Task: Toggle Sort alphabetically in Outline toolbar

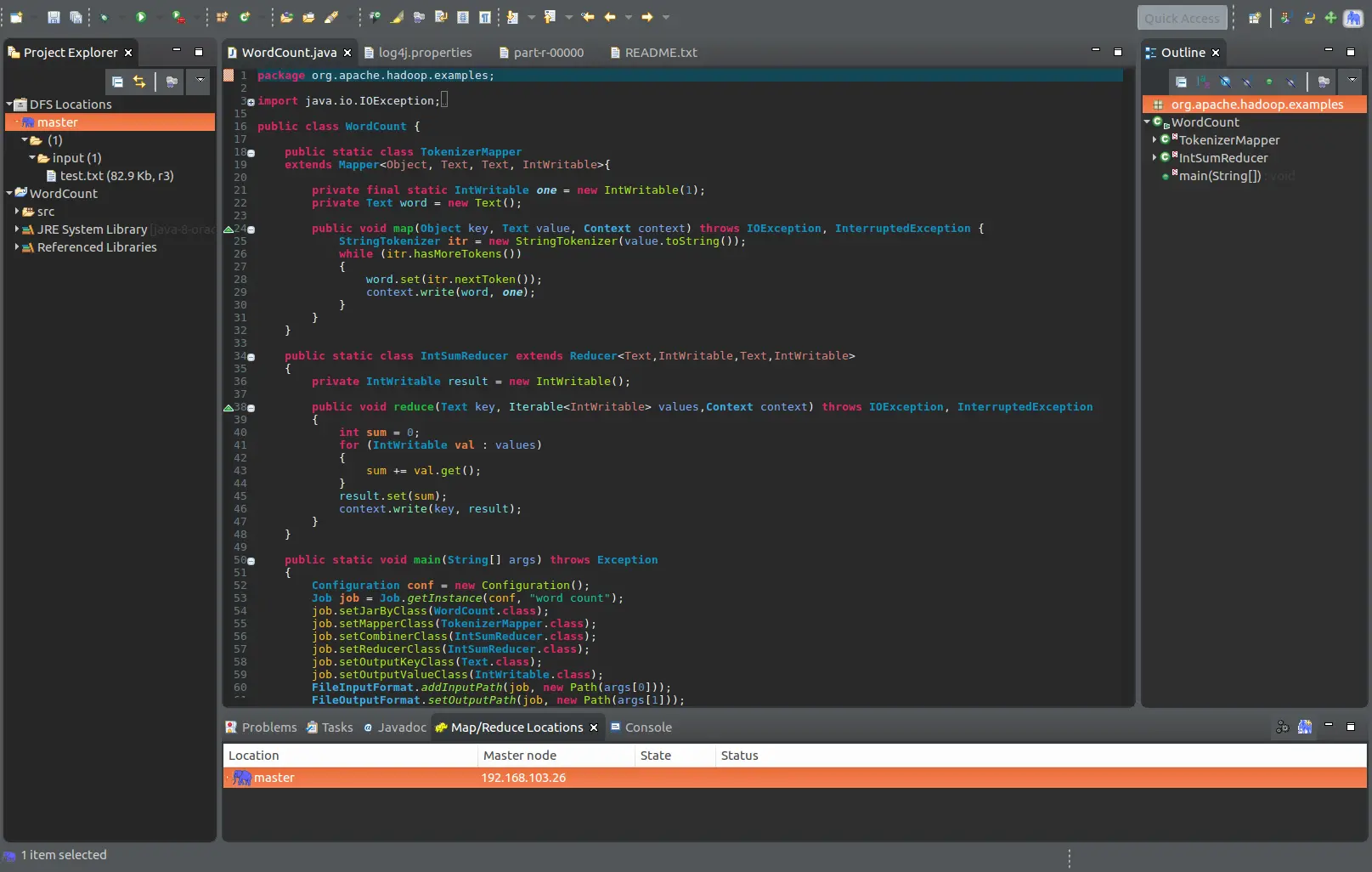Action: point(1203,82)
